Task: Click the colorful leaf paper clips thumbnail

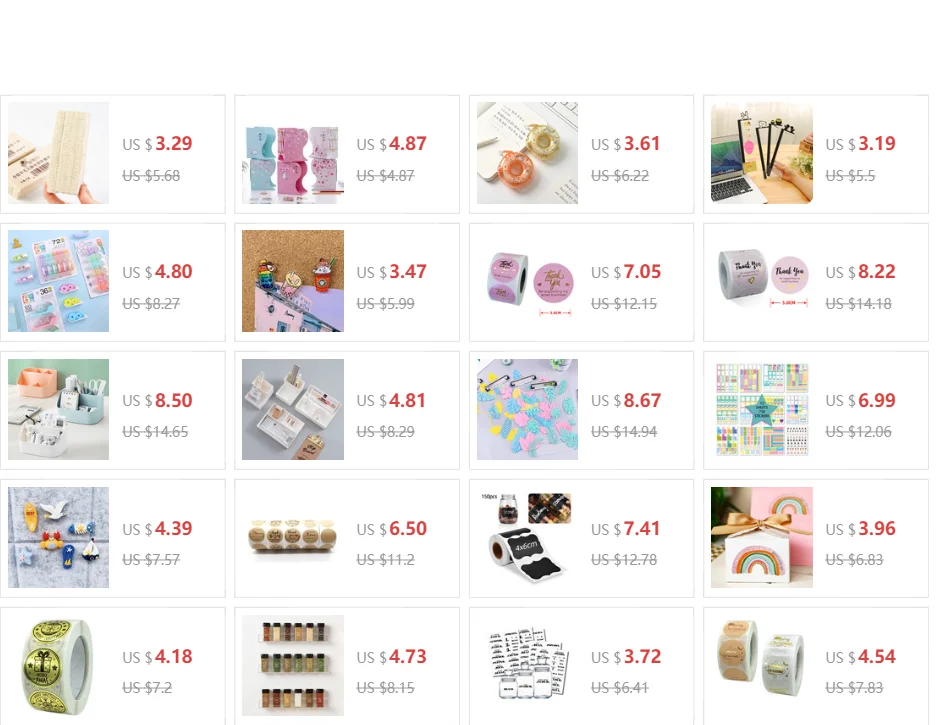Action: [x=527, y=409]
